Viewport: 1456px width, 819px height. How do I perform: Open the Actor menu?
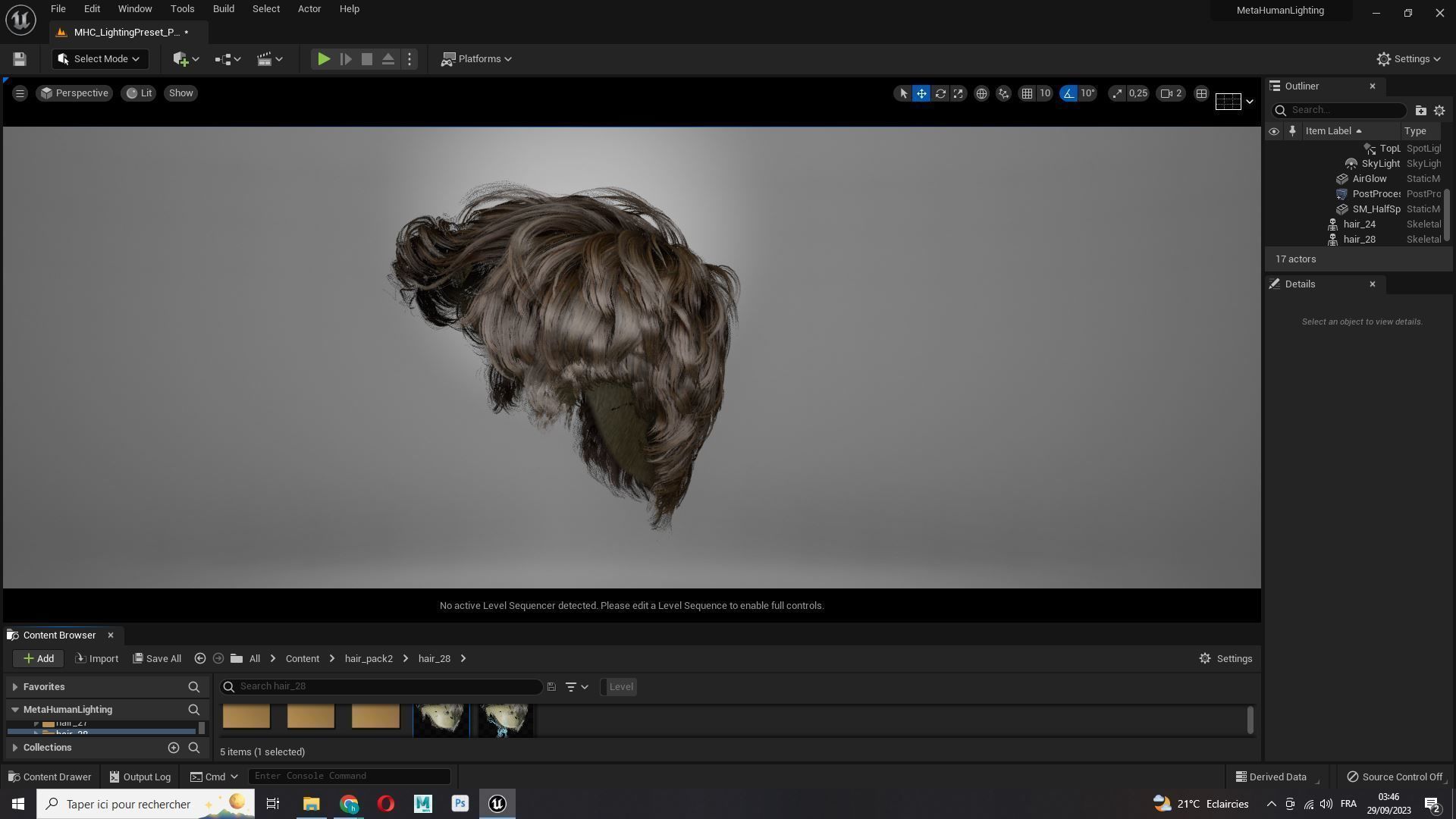click(309, 9)
